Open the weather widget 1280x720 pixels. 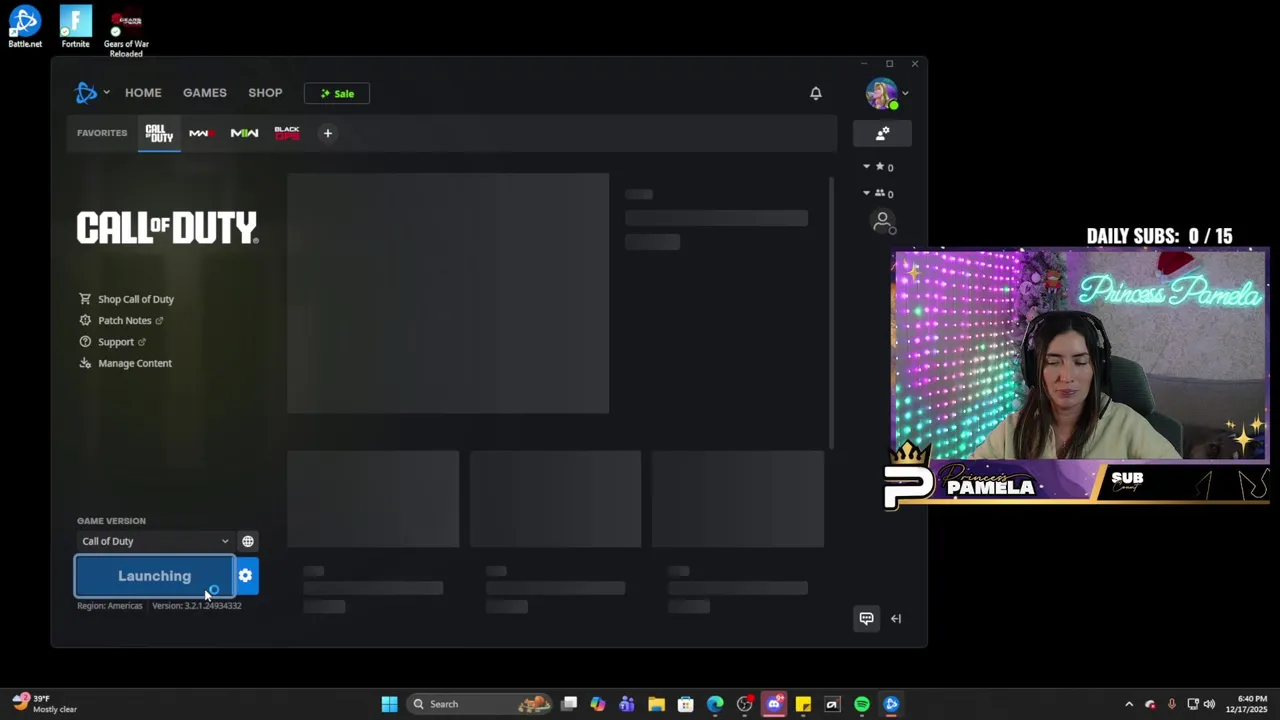tap(44, 704)
